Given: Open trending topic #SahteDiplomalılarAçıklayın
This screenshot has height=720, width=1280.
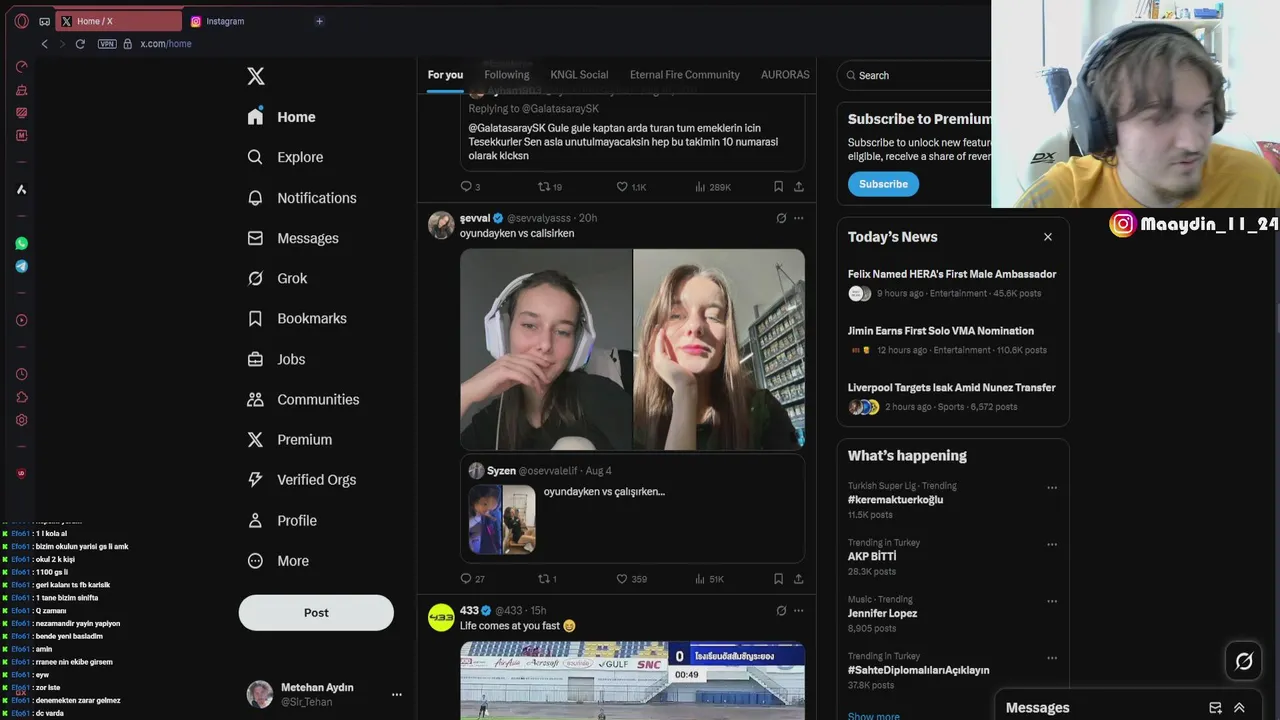Looking at the screenshot, I should pos(918,670).
